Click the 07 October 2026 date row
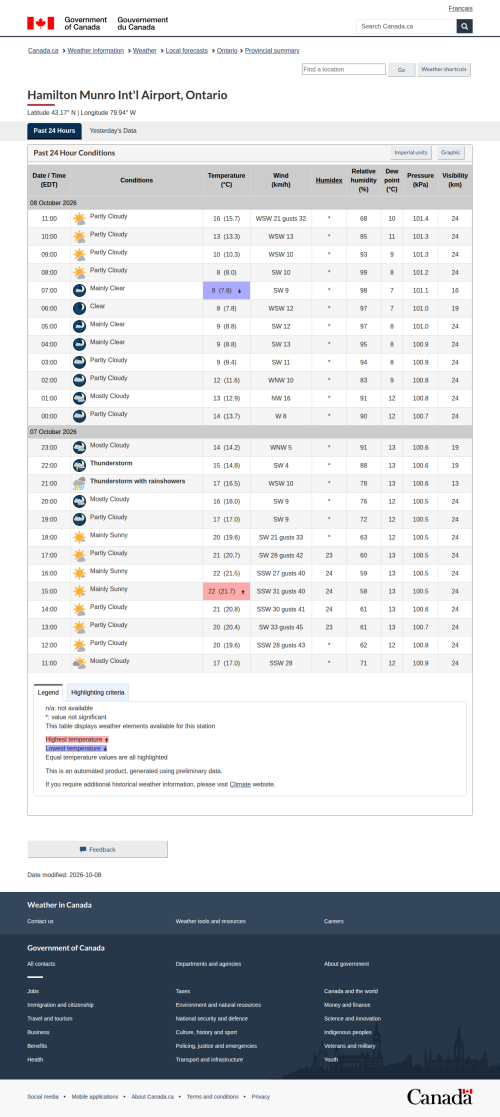The height and width of the screenshot is (1117, 500). click(250, 432)
